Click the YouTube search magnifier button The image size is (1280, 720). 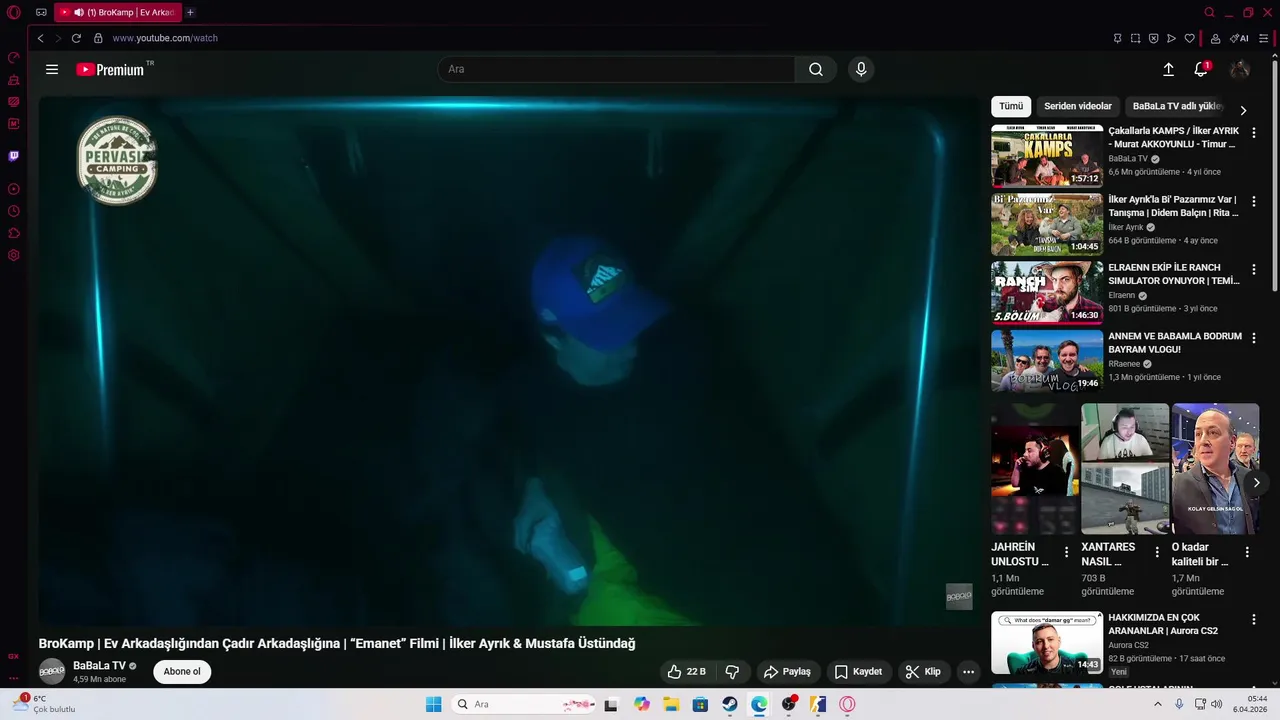(x=816, y=69)
